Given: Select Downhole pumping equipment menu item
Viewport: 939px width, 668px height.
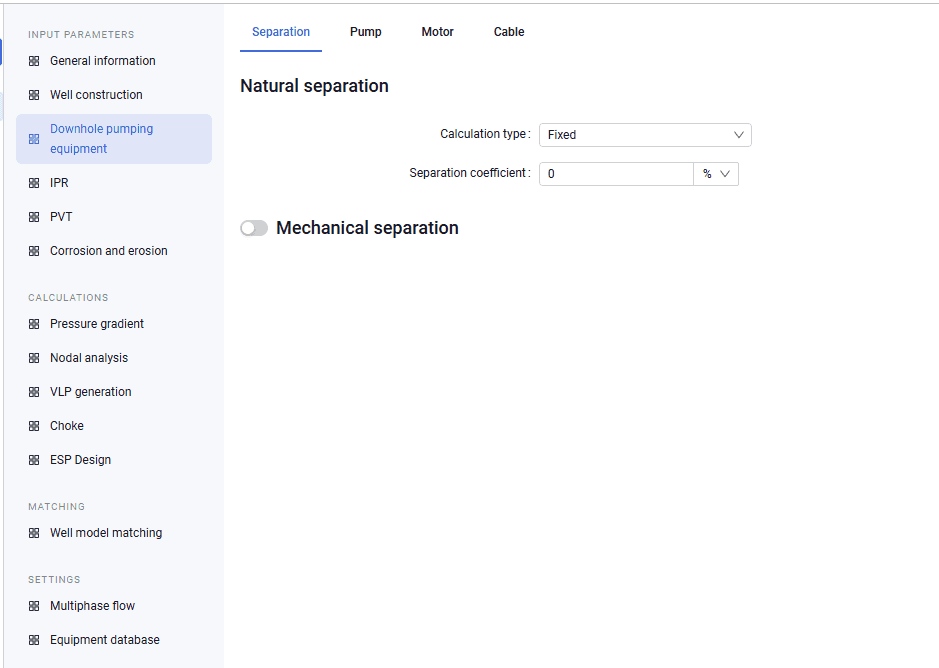Looking at the screenshot, I should point(114,139).
